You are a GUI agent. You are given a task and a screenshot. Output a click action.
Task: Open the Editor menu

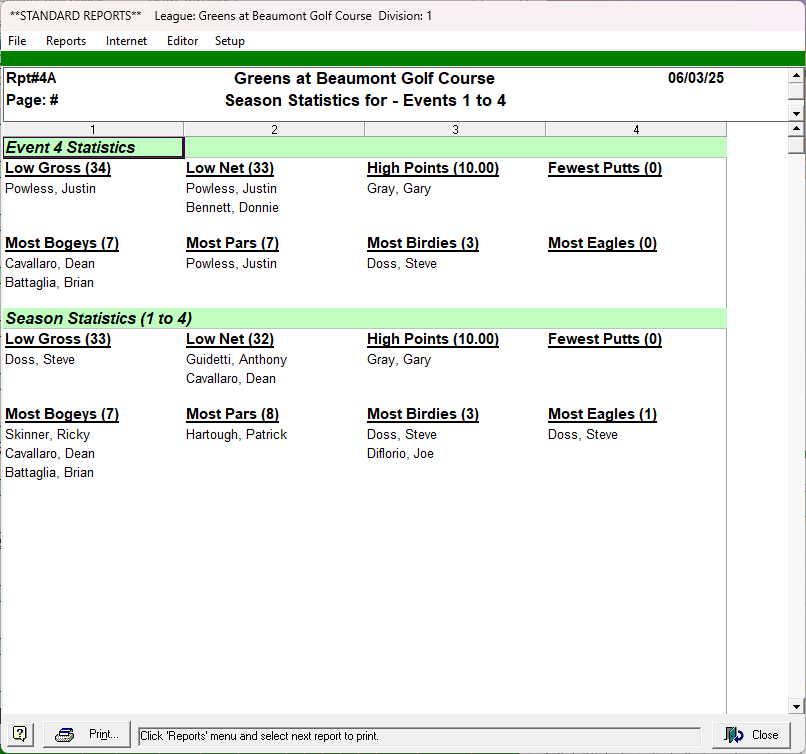[182, 41]
